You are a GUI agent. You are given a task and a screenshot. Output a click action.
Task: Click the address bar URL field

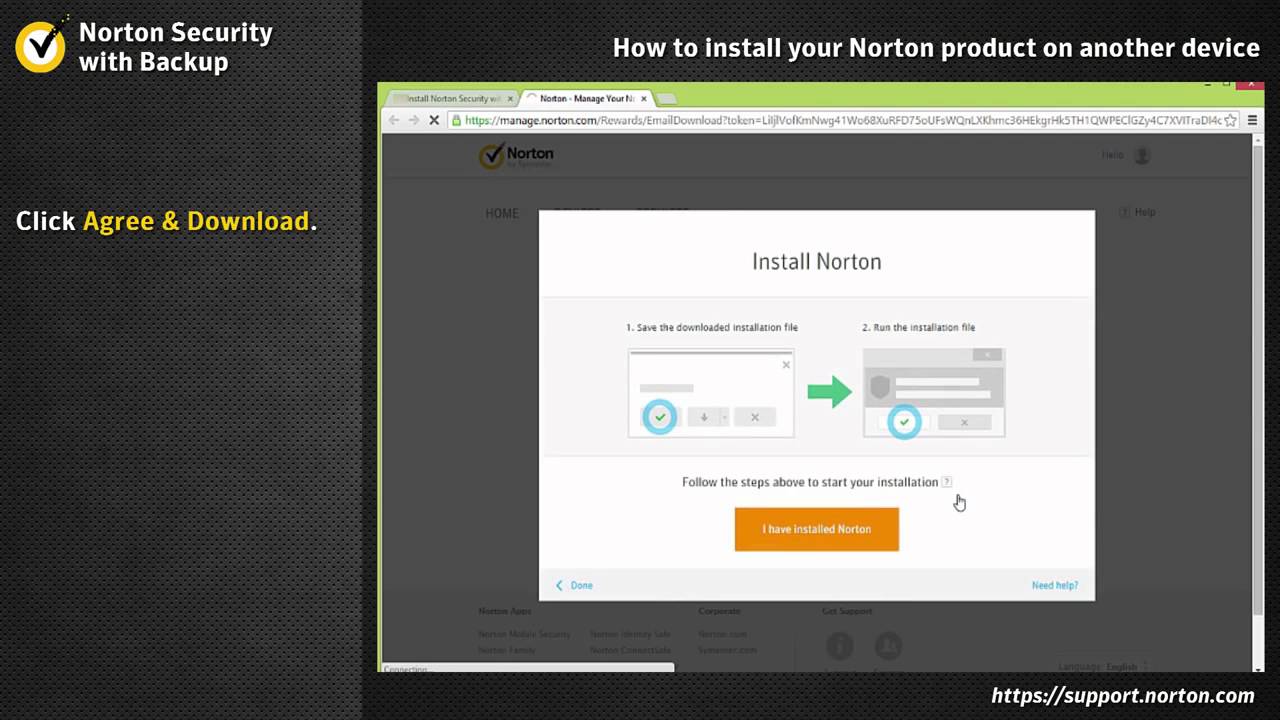click(844, 120)
